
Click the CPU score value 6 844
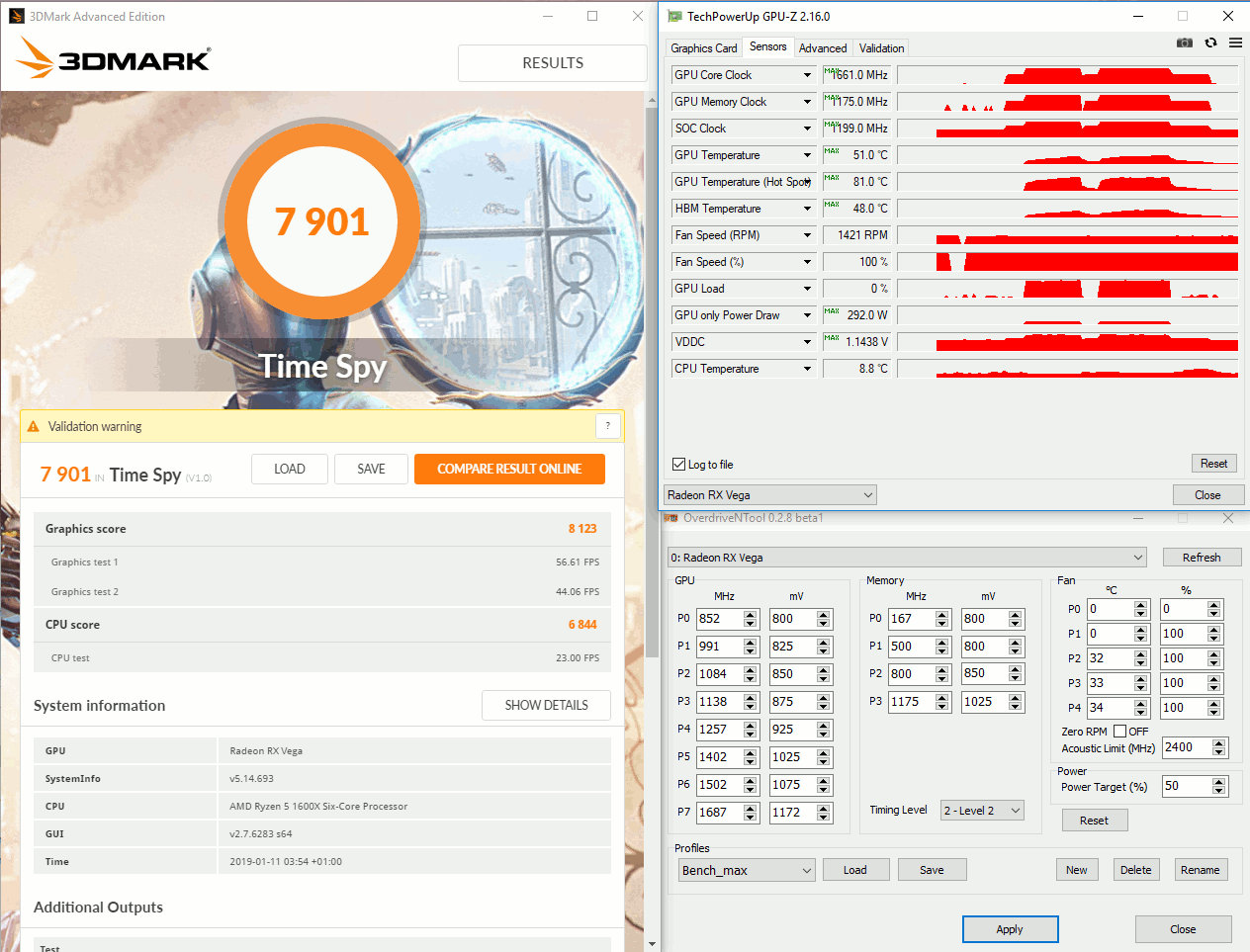coord(582,625)
